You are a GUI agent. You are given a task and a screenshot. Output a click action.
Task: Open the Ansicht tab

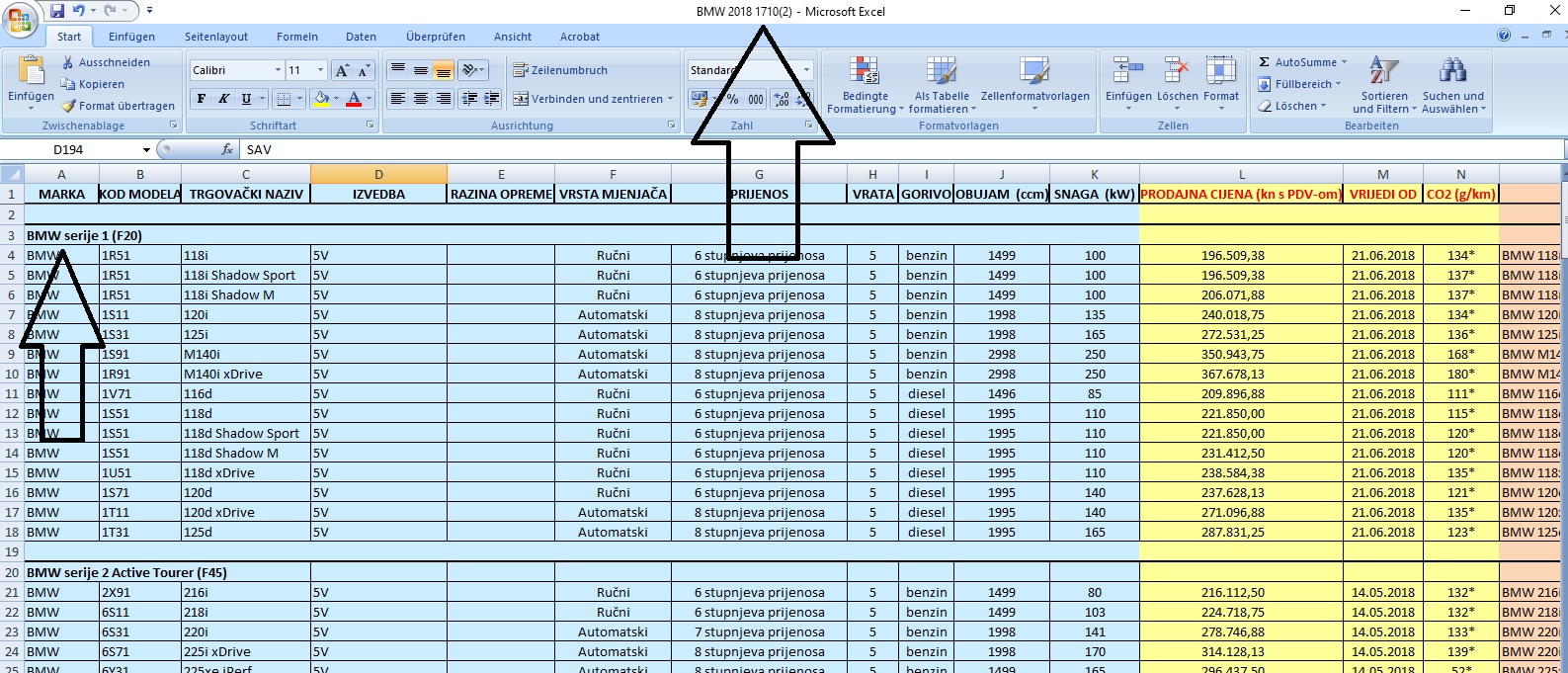coord(513,37)
